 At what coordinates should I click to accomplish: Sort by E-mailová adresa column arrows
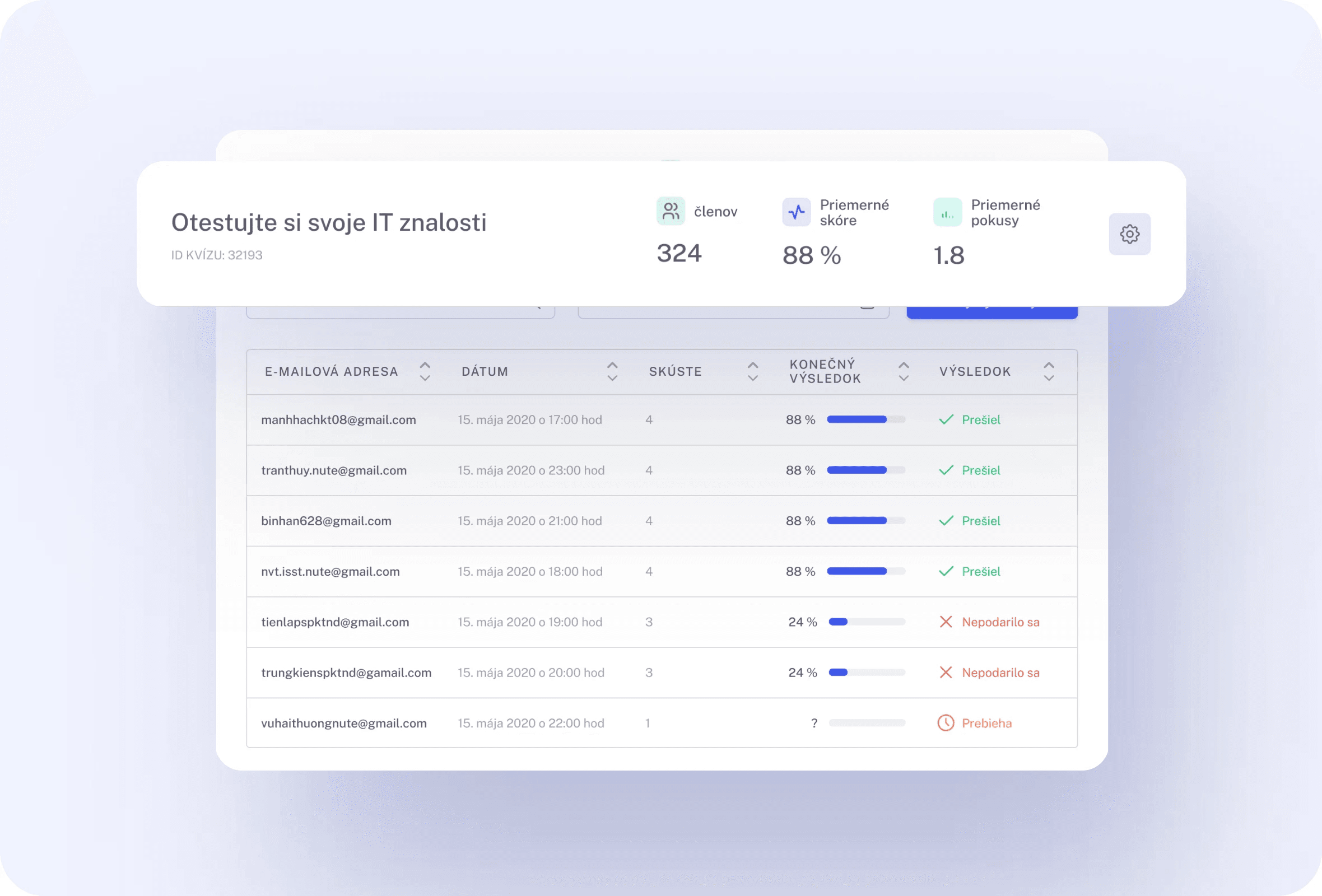pyautogui.click(x=425, y=371)
